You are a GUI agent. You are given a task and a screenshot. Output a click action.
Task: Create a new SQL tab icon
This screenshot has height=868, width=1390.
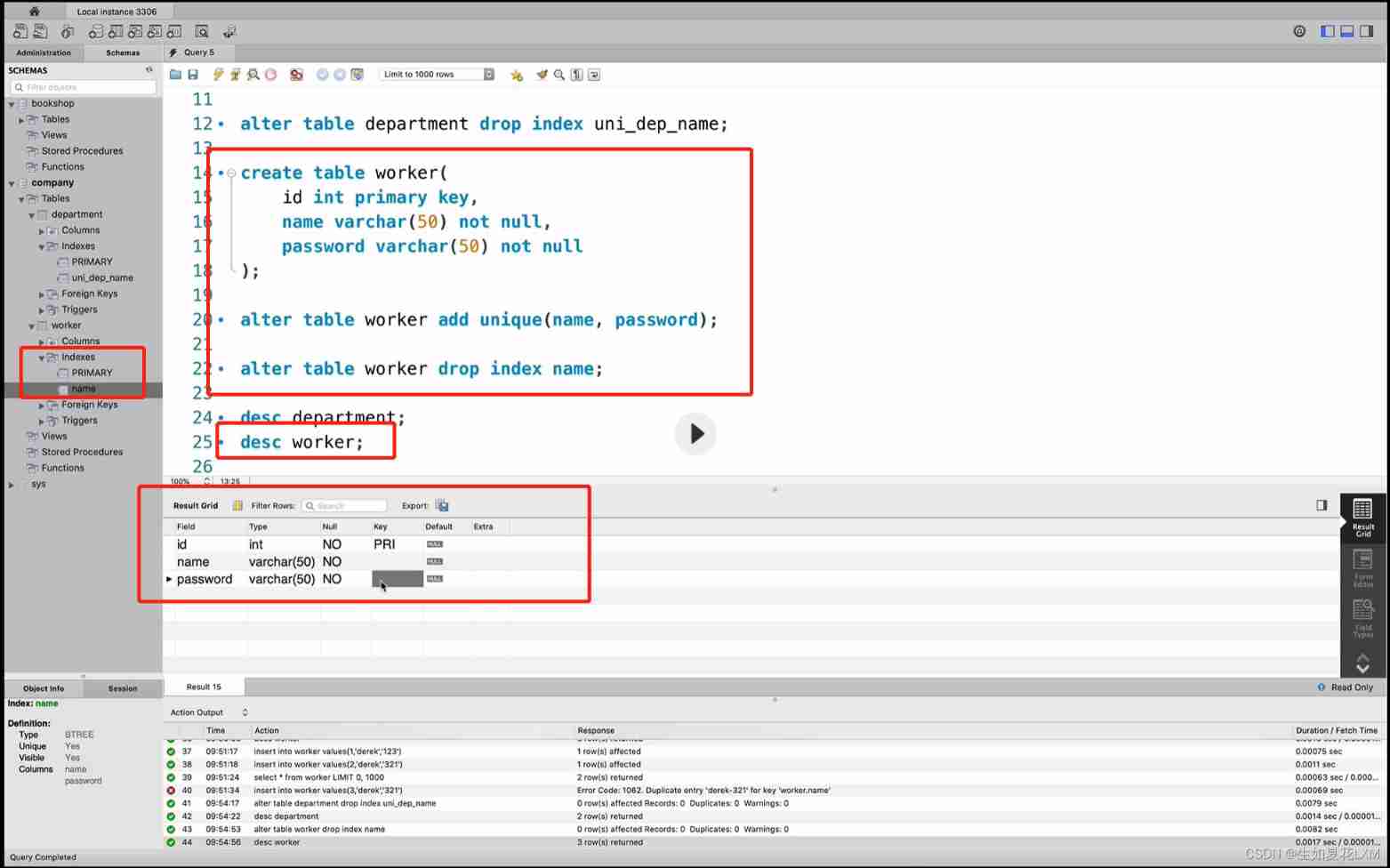(20, 31)
